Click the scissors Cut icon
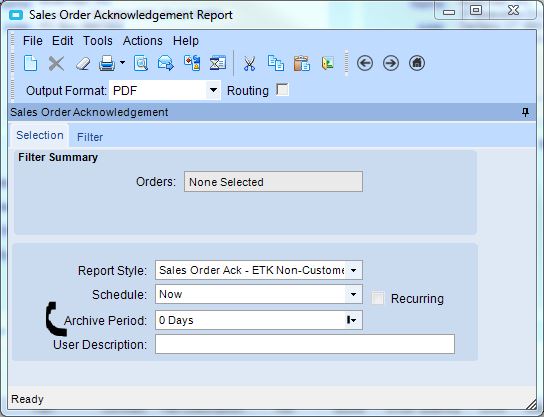Image resolution: width=544 pixels, height=417 pixels. tap(249, 64)
